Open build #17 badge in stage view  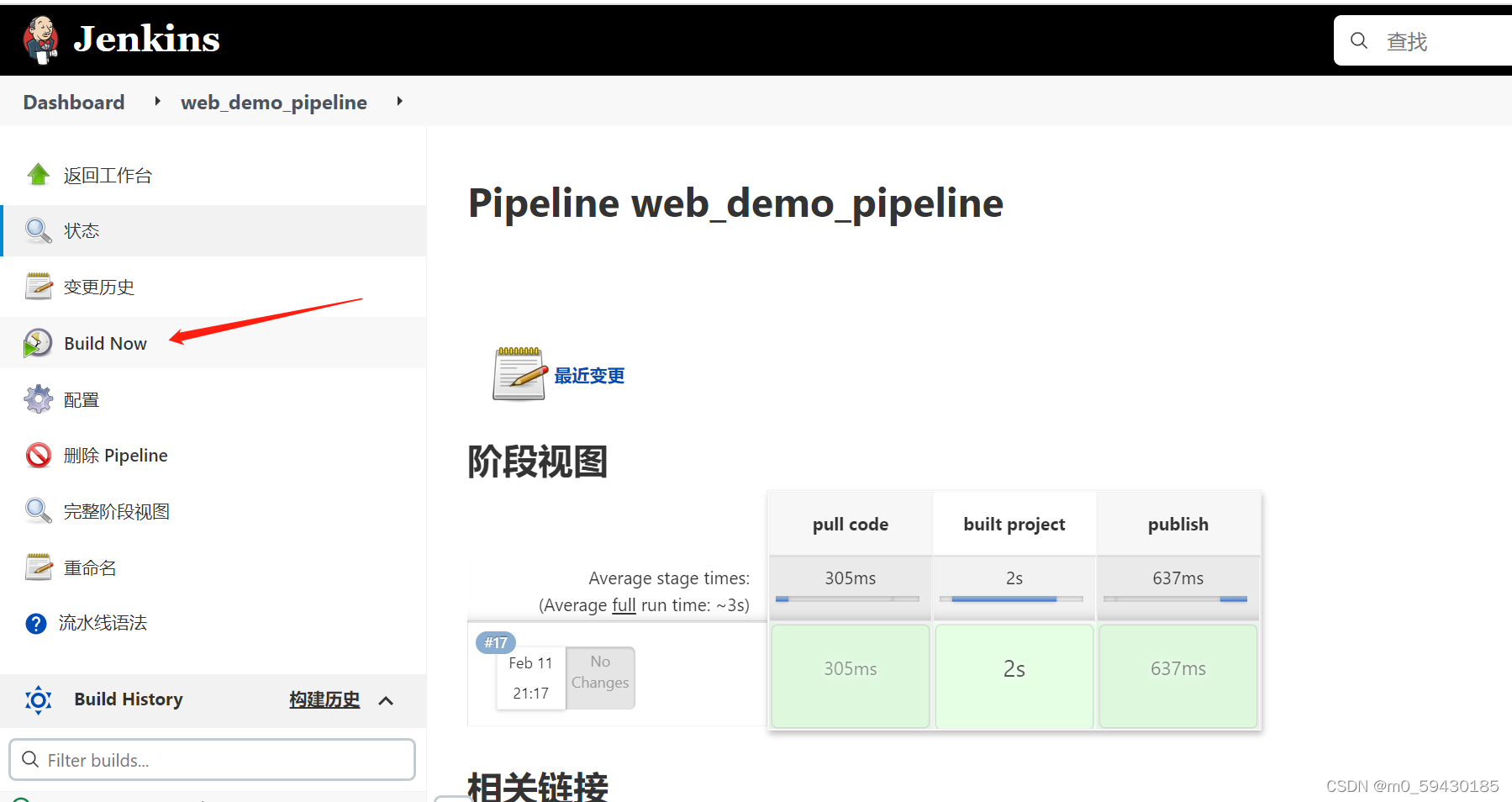[496, 643]
